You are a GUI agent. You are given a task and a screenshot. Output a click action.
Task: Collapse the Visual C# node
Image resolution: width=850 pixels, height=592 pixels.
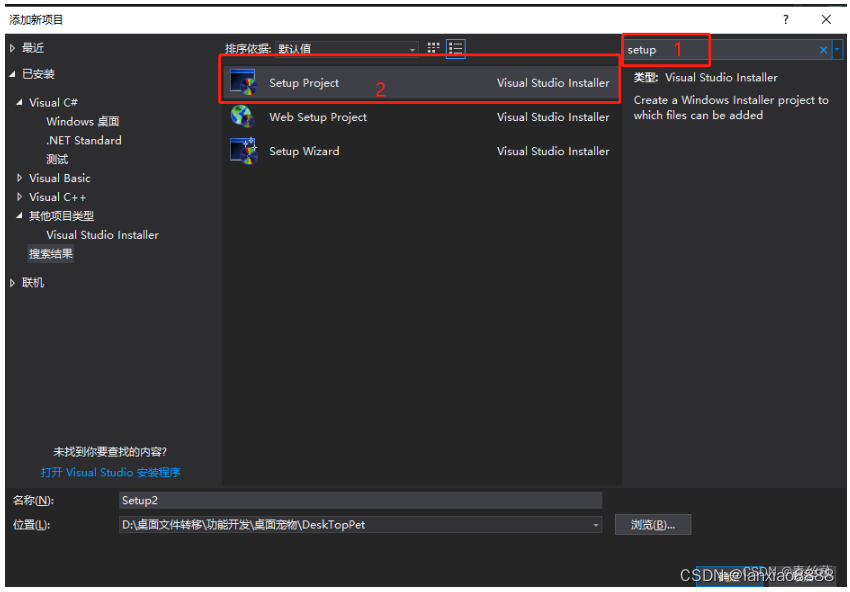click(x=20, y=102)
